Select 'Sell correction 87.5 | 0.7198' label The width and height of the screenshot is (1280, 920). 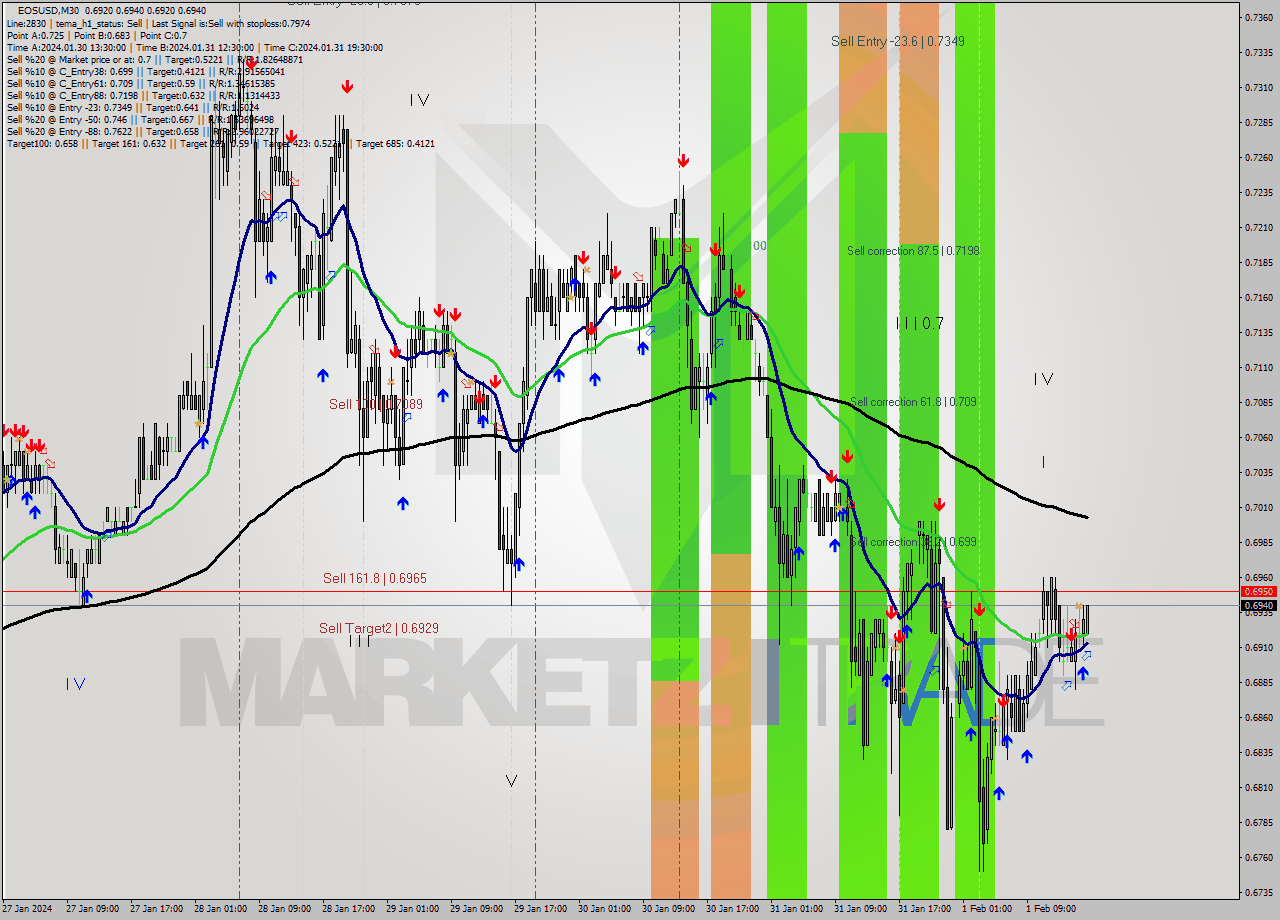click(913, 251)
